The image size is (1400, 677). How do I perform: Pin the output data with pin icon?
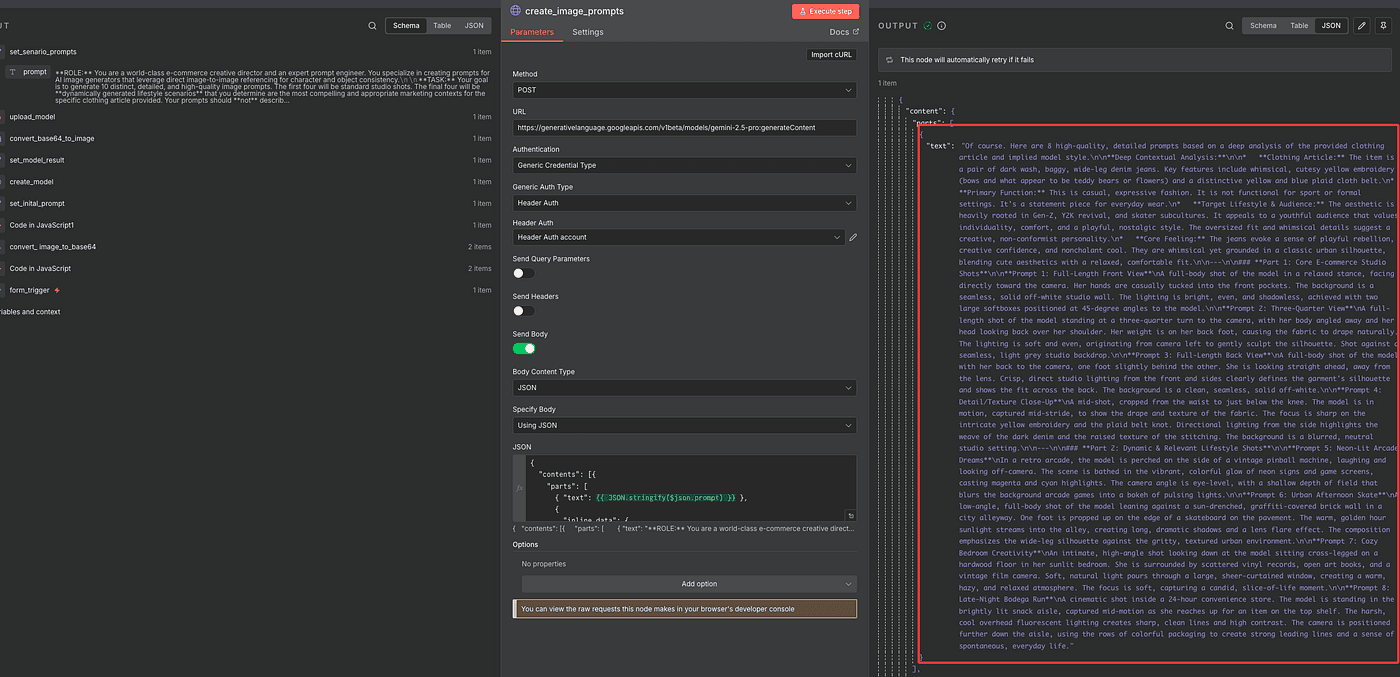pos(1382,26)
